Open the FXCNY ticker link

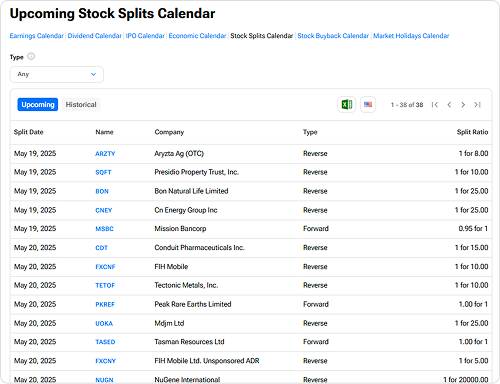(105, 361)
